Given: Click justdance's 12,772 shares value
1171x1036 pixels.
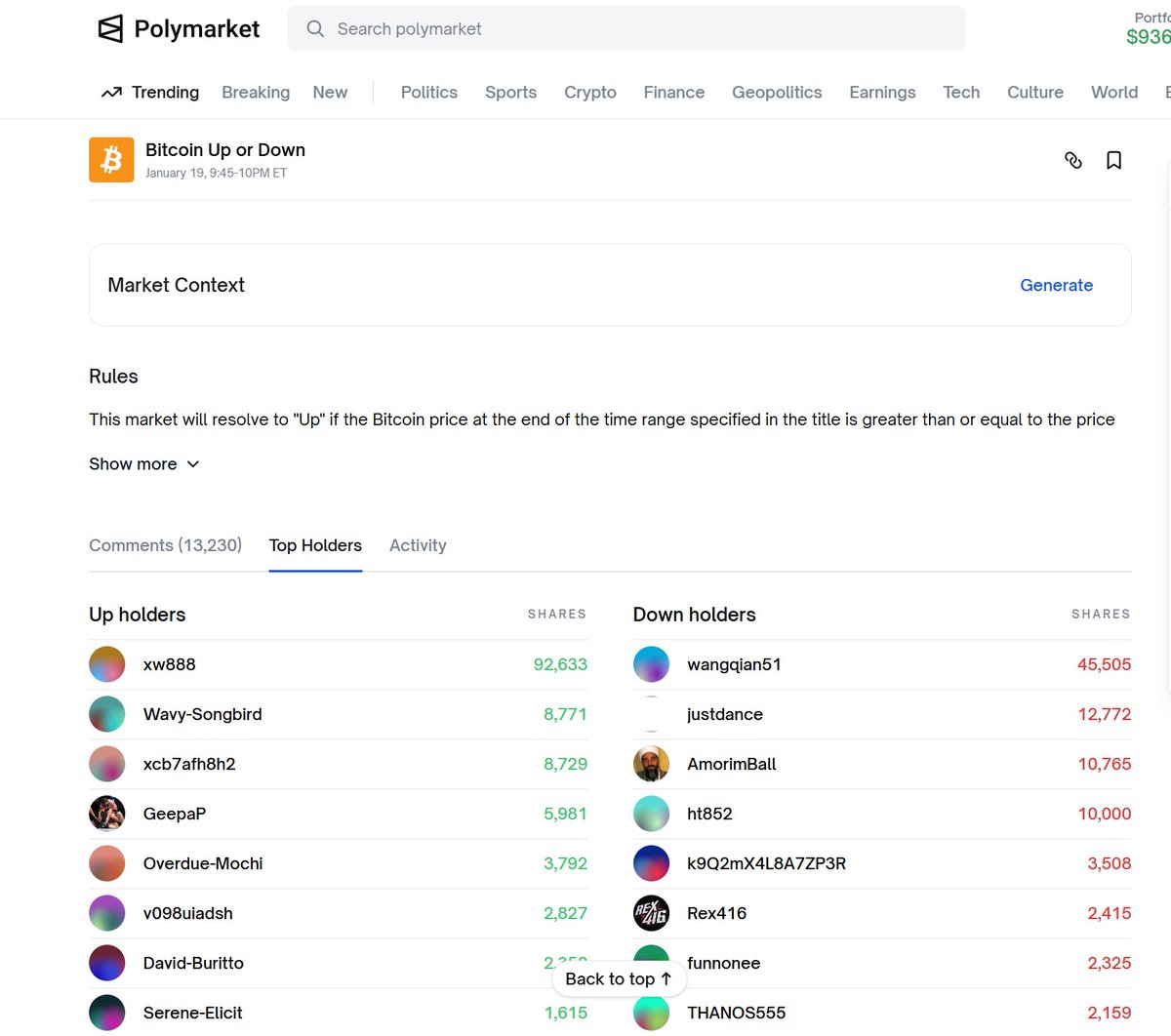Looking at the screenshot, I should pos(1105,714).
